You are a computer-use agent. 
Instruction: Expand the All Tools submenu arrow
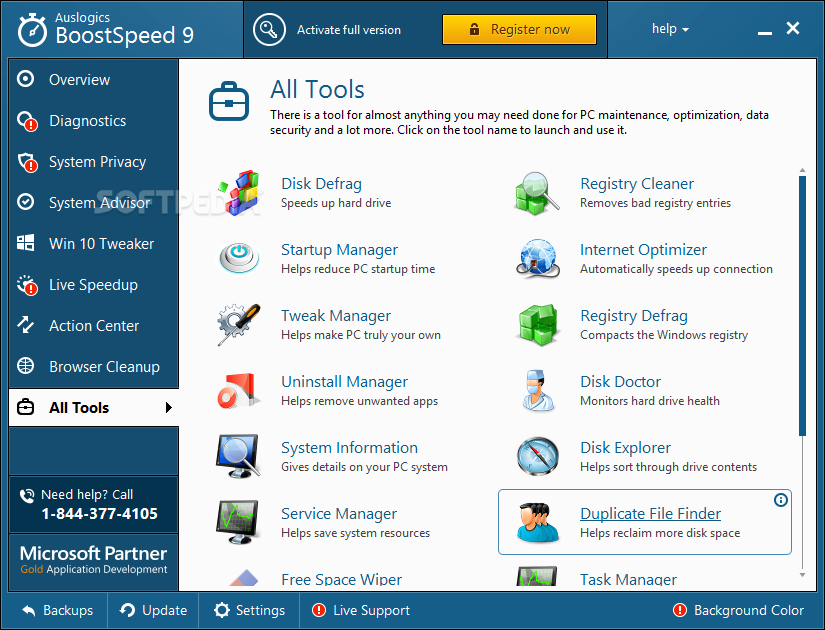[x=168, y=407]
